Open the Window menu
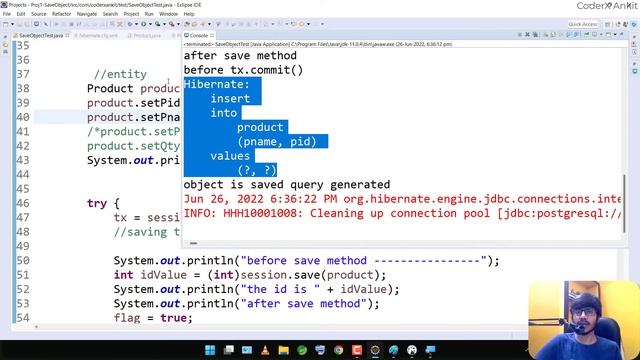The width and height of the screenshot is (640, 360). click(168, 14)
